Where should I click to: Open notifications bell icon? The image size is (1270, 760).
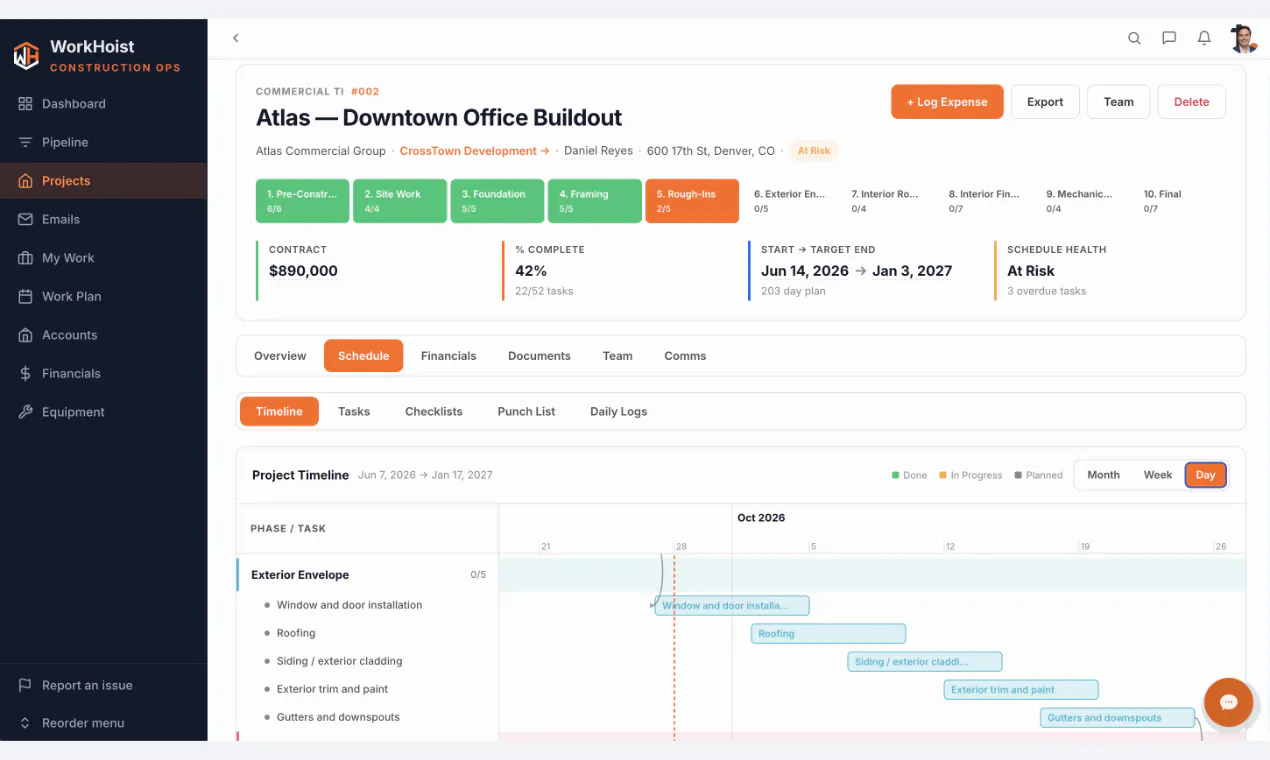click(1204, 38)
